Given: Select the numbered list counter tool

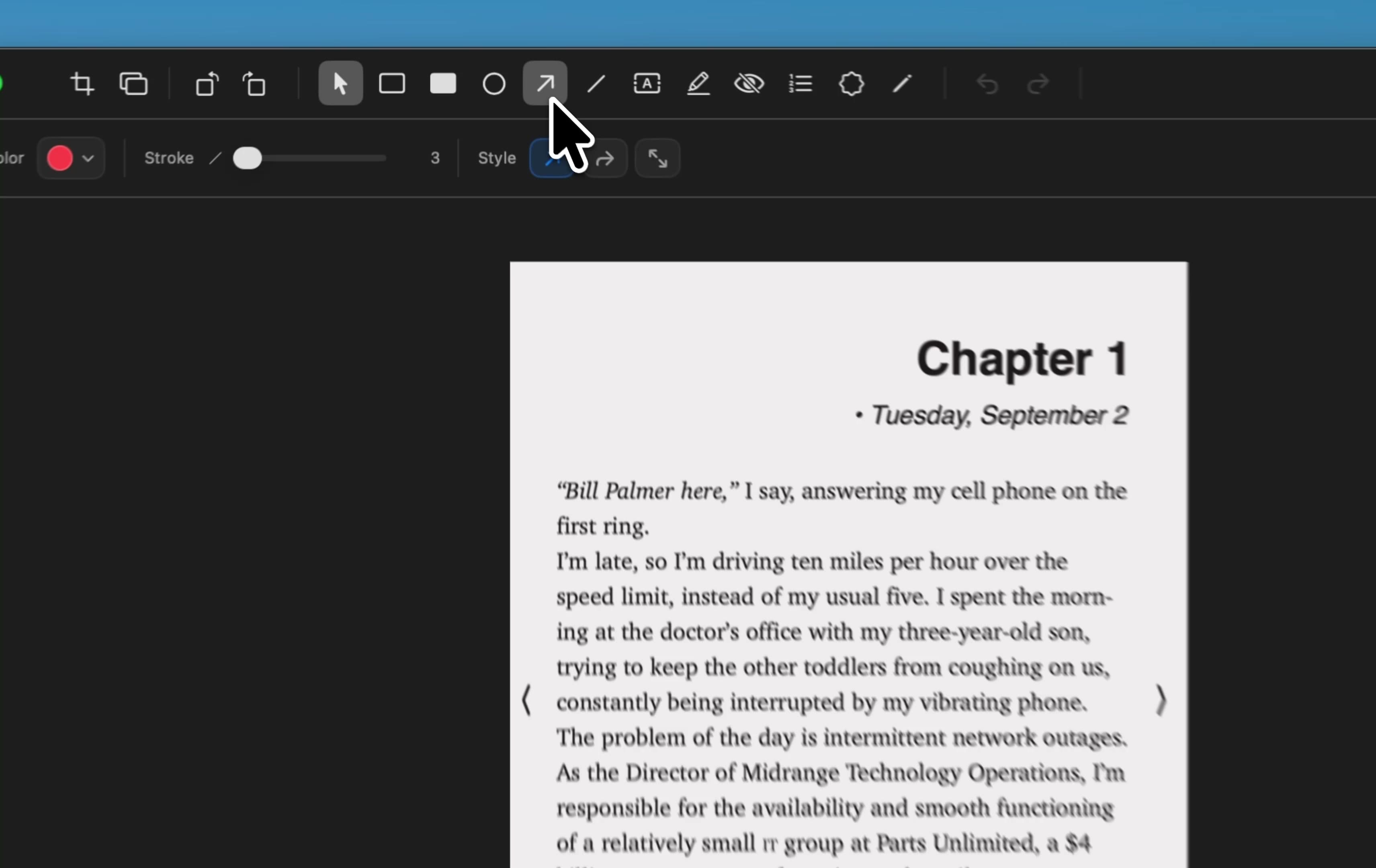Looking at the screenshot, I should pyautogui.click(x=801, y=84).
